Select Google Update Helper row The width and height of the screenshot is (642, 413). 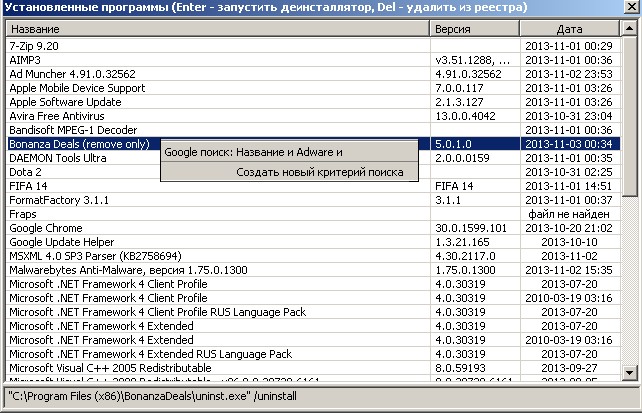[x=313, y=242]
